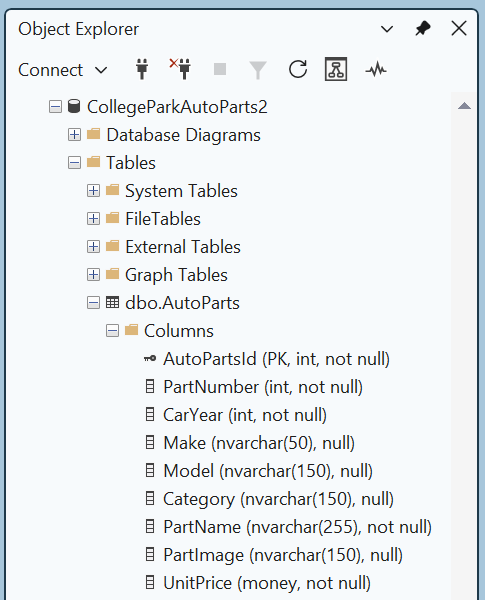Expand the Database Diagrams node
The height and width of the screenshot is (600, 485).
(x=74, y=135)
